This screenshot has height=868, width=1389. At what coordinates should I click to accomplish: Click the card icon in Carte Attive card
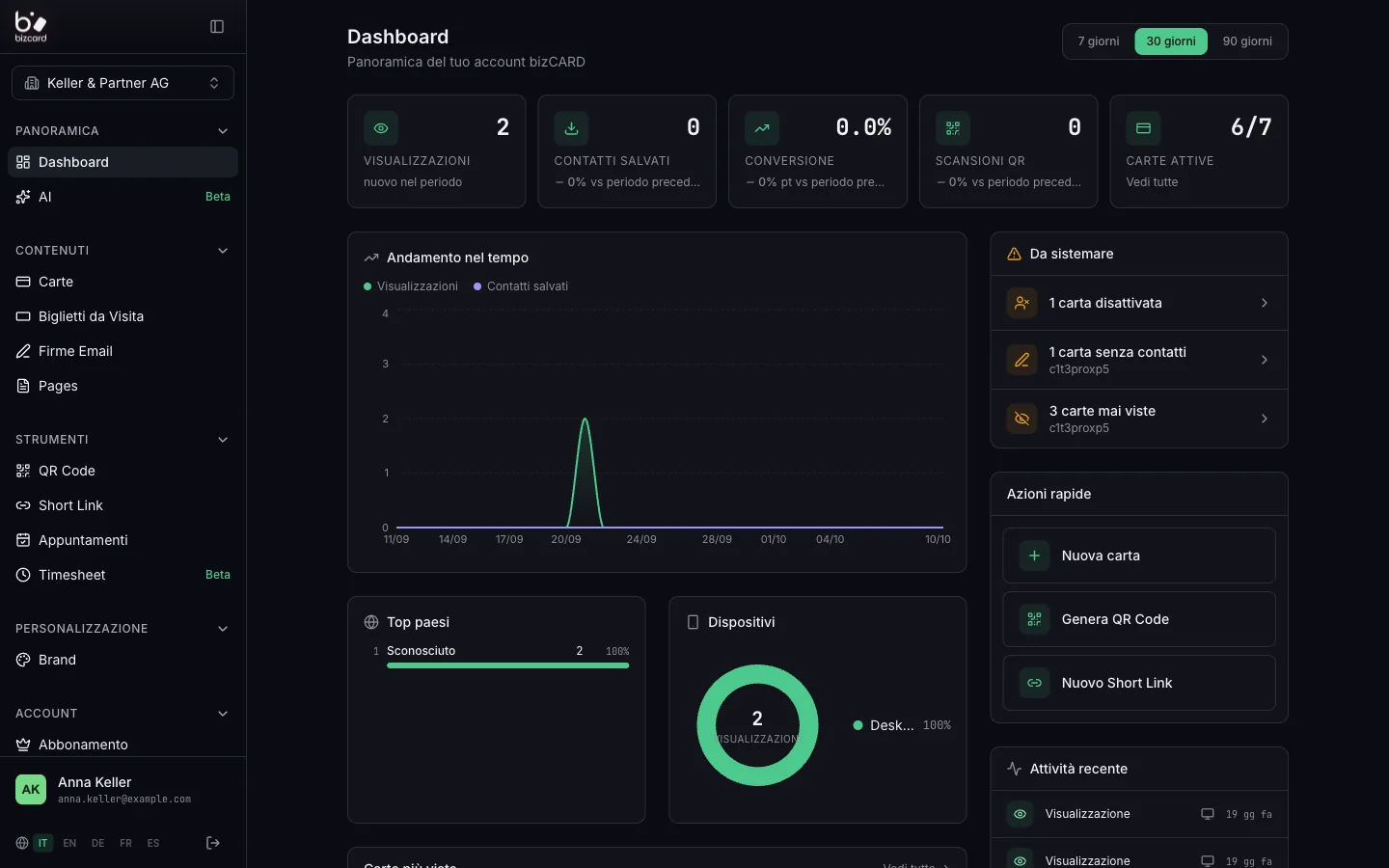point(1143,128)
